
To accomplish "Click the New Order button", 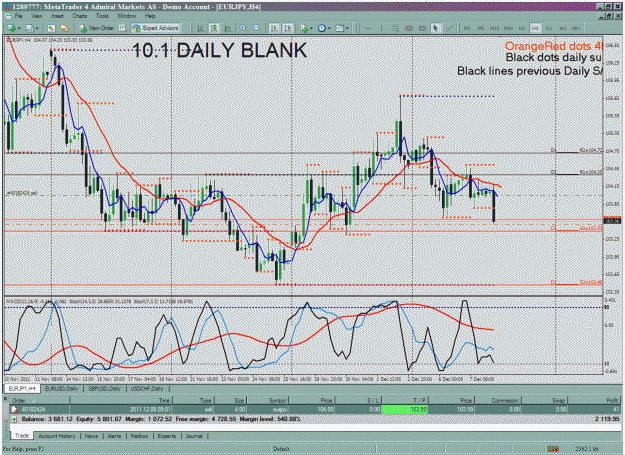I will 97,28.
